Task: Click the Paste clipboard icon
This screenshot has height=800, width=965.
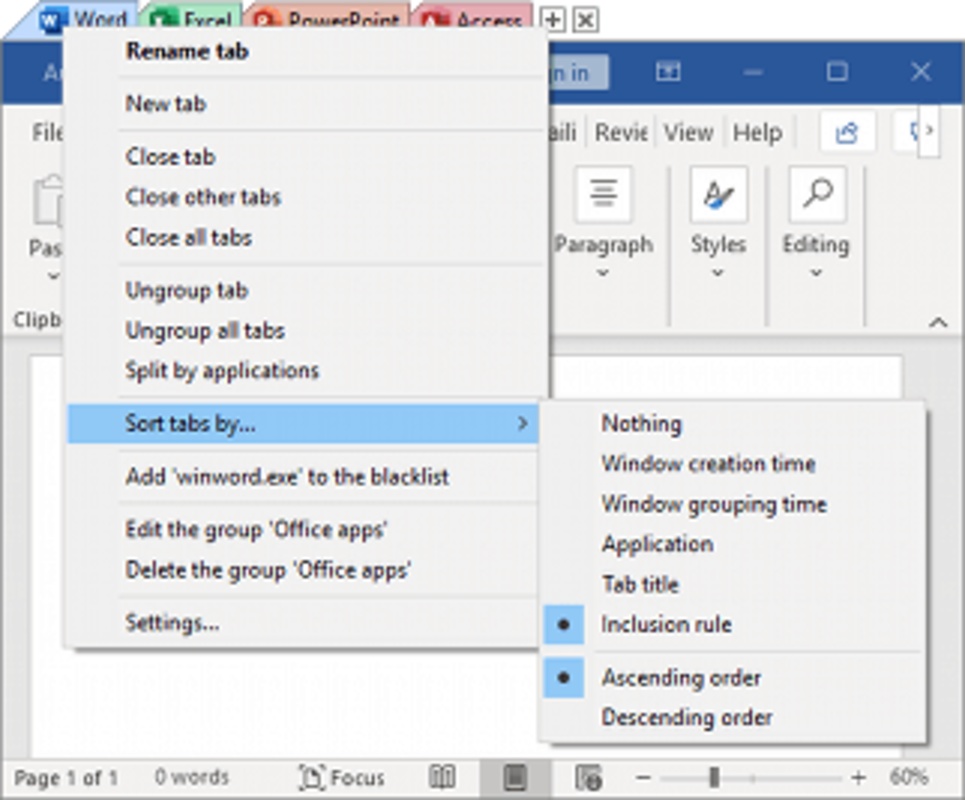Action: [49, 200]
